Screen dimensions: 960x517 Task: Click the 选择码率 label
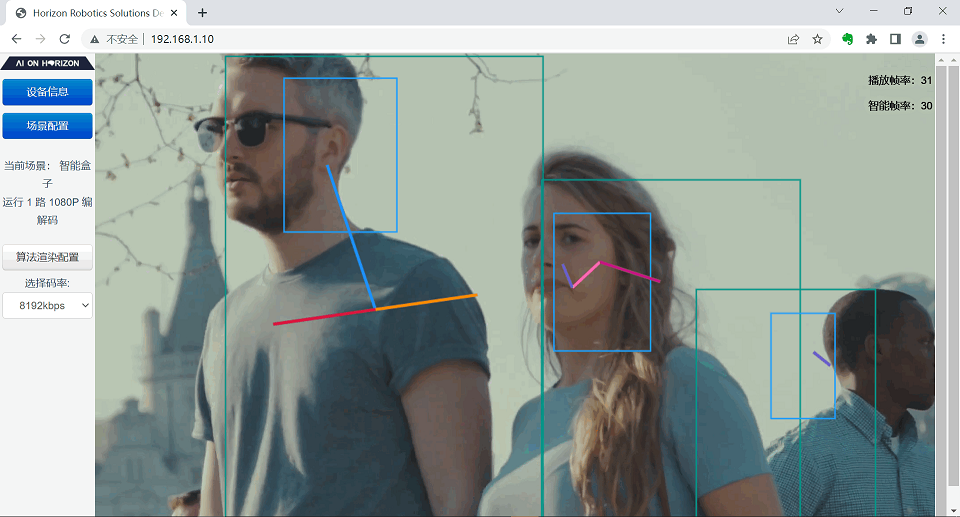47,283
